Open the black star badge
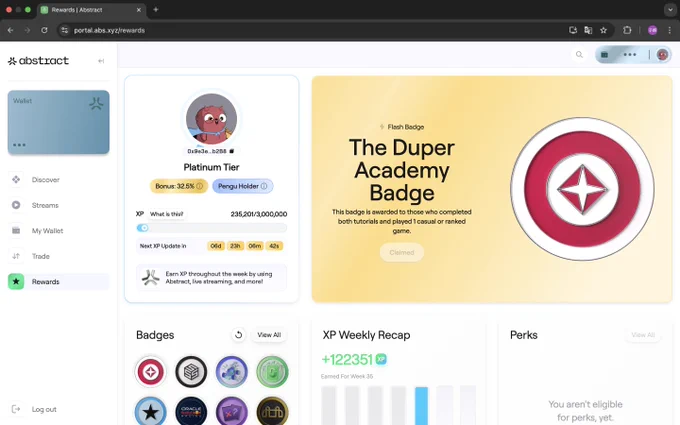Viewport: 680px width, 425px height. (150, 411)
